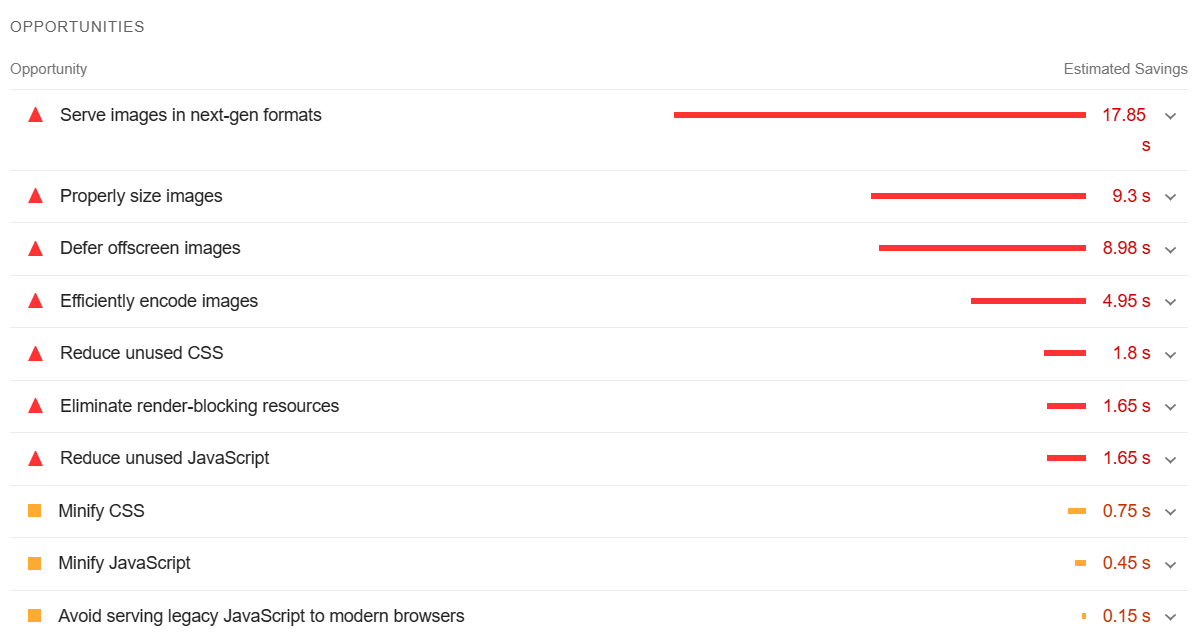Click the red savings bar for Properly size images
Screen dimensions: 1193x642
point(978,196)
